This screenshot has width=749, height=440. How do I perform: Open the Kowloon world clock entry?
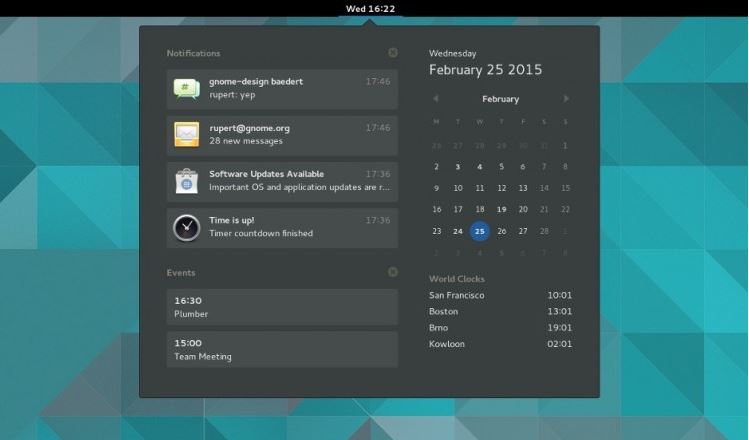[500, 344]
